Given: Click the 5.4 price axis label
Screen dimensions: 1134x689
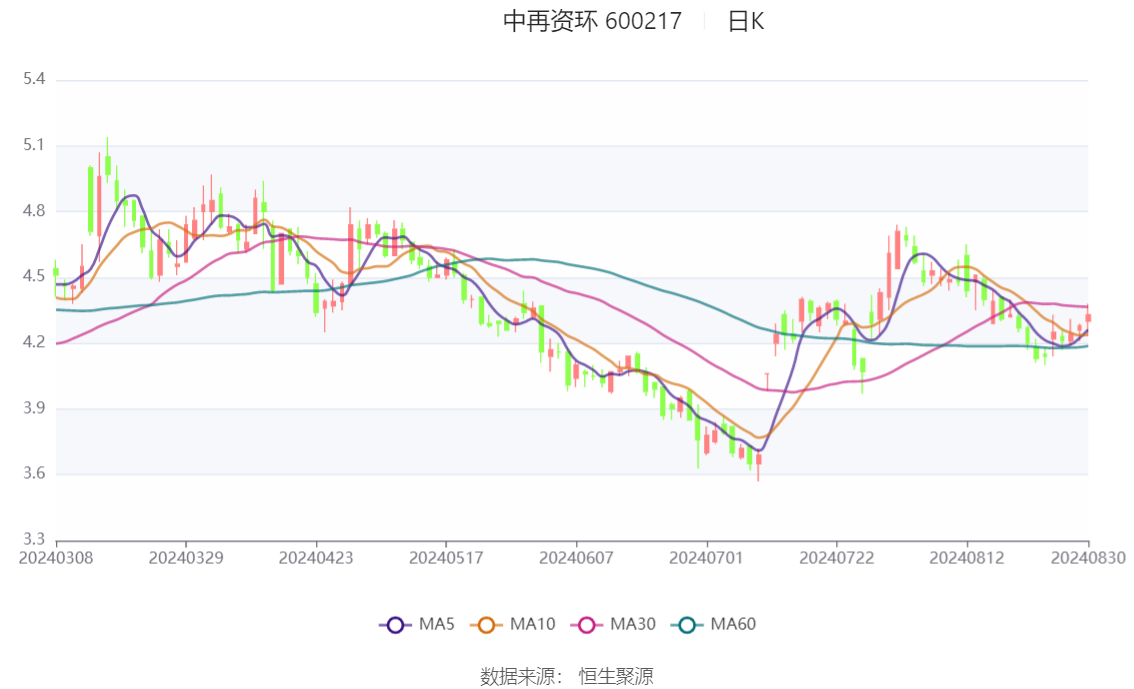Looking at the screenshot, I should [x=34, y=79].
